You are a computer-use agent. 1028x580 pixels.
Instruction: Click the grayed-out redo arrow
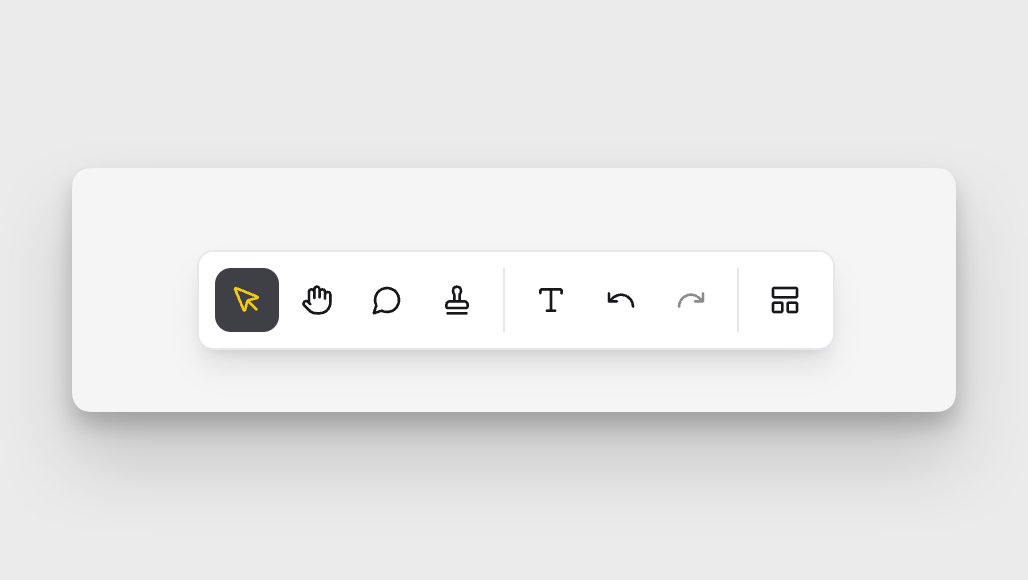click(x=691, y=300)
